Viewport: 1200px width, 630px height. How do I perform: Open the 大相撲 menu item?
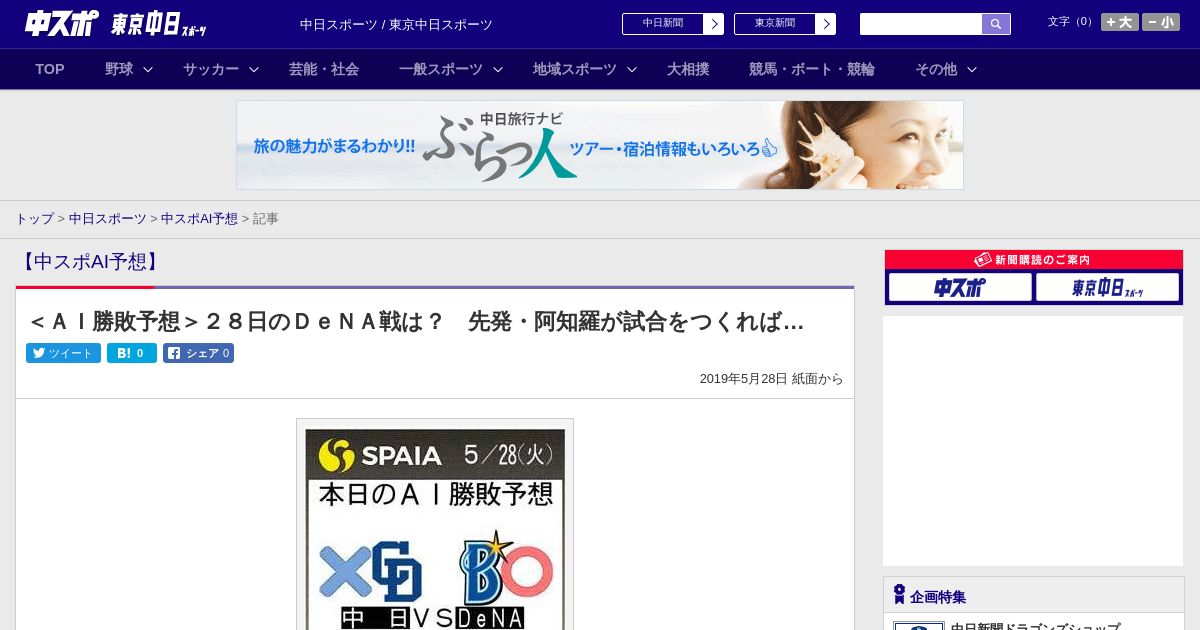click(688, 69)
